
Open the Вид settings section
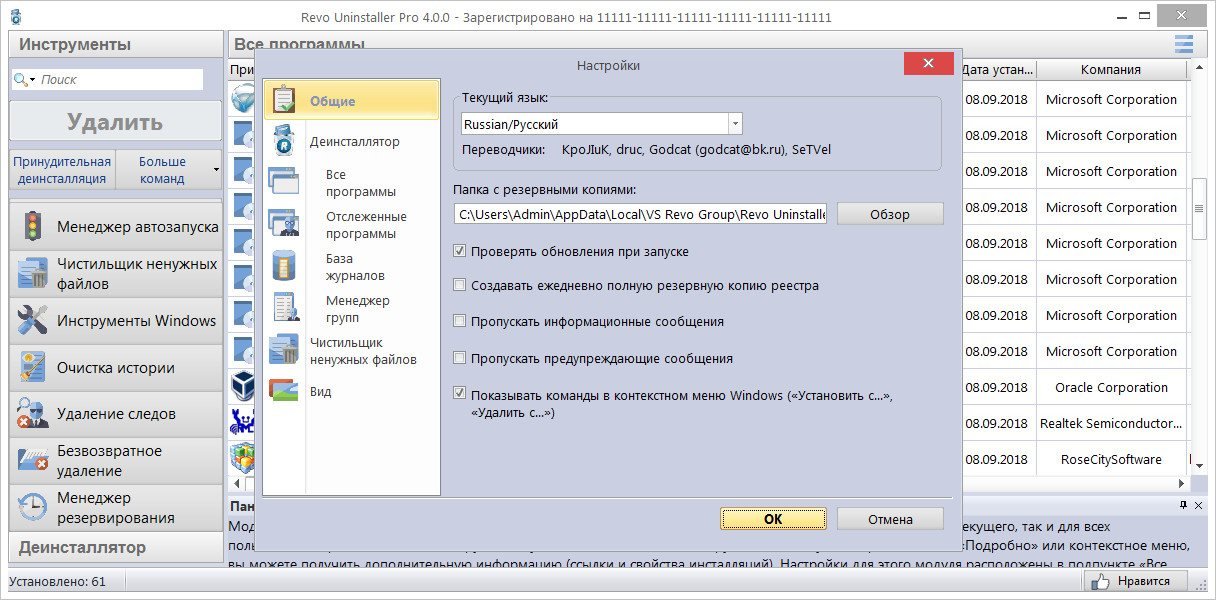click(x=320, y=391)
